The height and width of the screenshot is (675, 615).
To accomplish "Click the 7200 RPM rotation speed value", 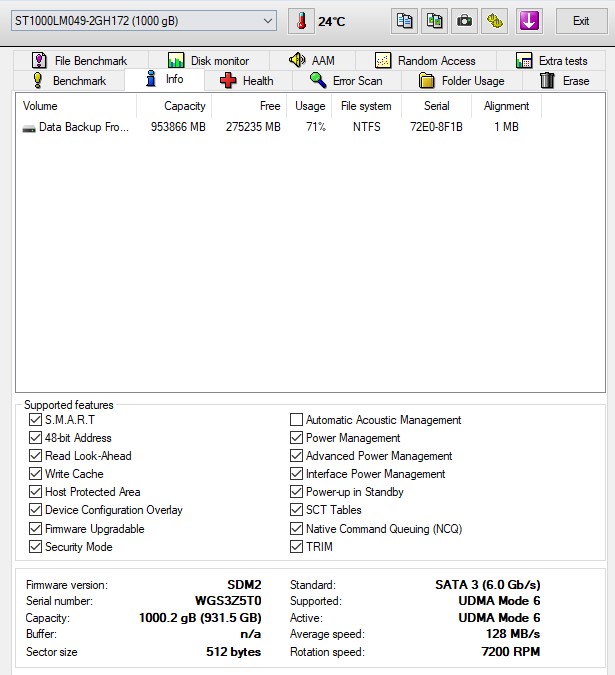I will (x=510, y=651).
